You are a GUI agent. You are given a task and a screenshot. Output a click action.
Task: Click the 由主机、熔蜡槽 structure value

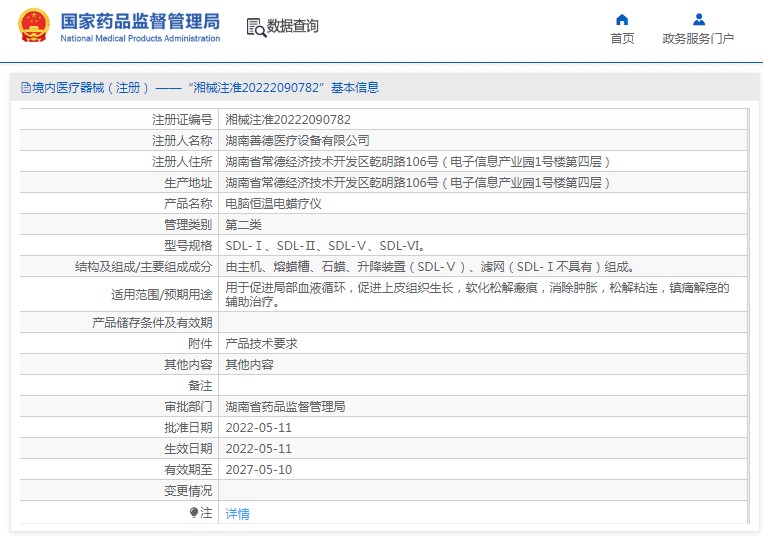point(430,267)
